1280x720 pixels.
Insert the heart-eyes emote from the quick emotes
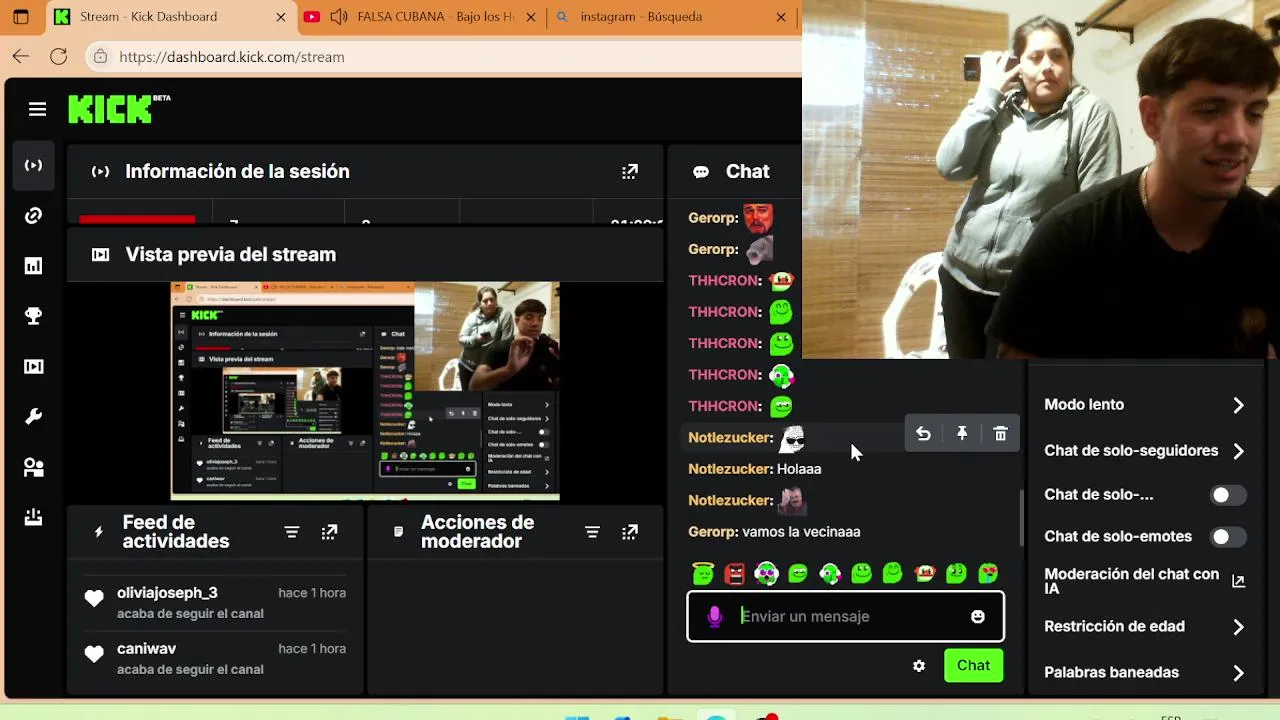[988, 573]
